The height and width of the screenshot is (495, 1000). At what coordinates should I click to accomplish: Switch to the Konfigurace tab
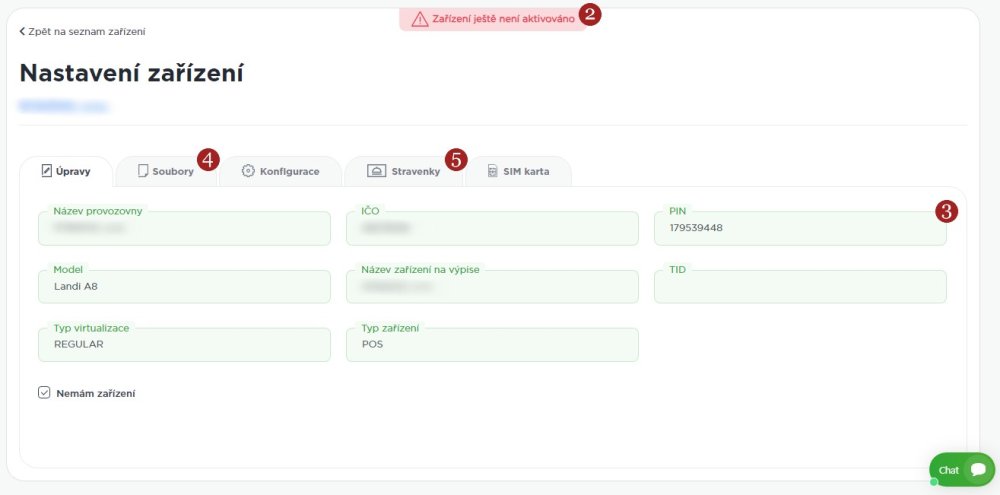[x=281, y=171]
